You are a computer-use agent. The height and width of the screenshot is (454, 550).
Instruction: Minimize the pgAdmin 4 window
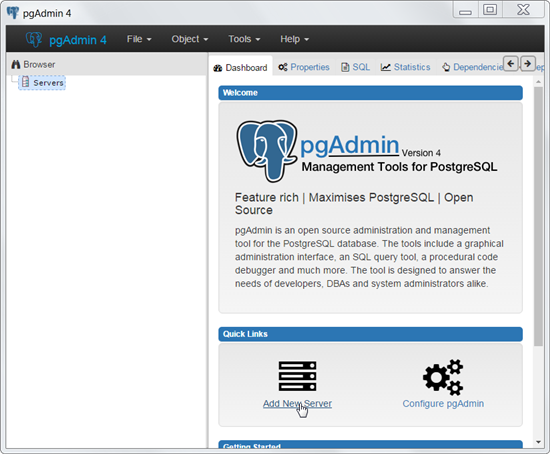pyautogui.click(x=465, y=10)
